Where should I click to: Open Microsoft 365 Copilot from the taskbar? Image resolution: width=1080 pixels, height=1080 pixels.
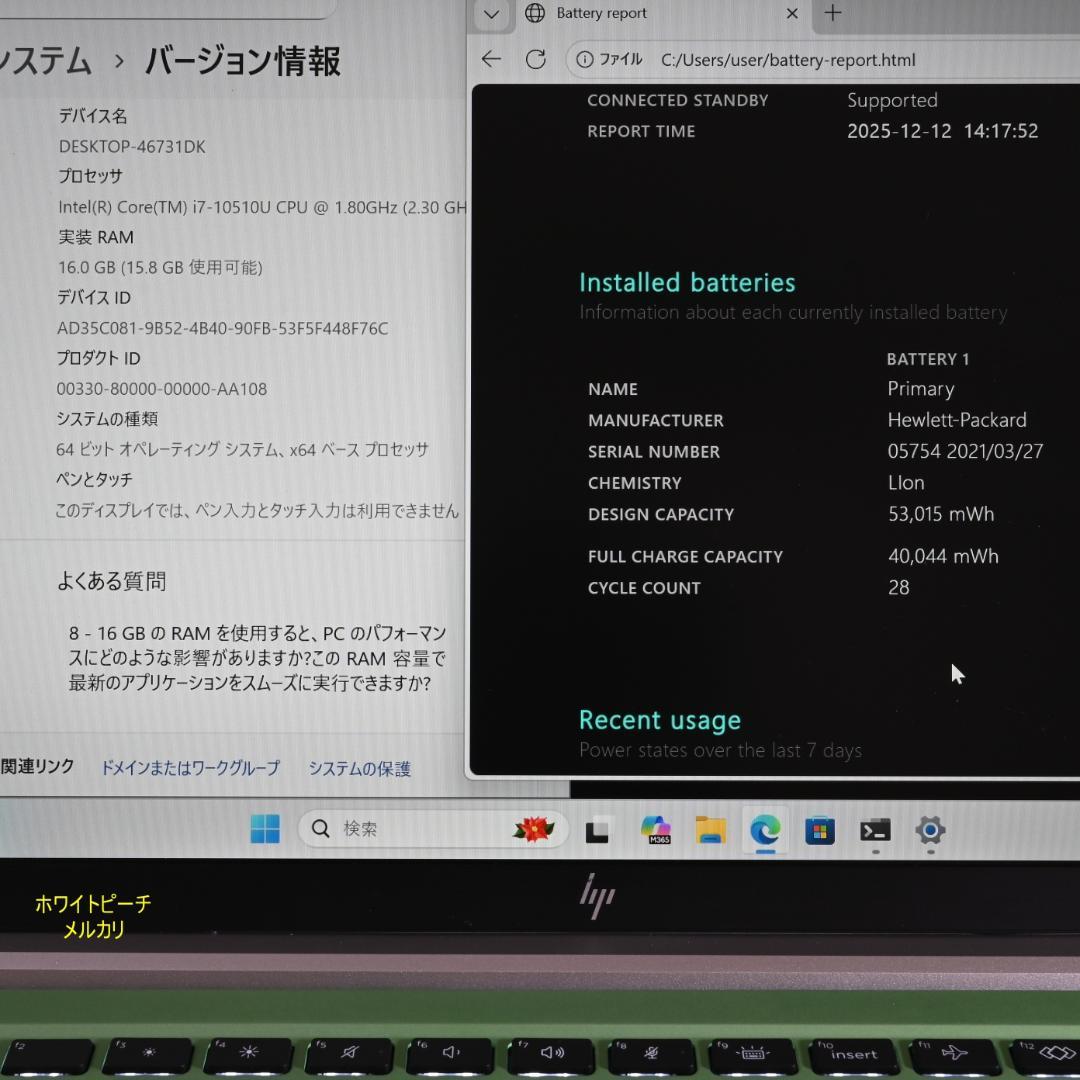pyautogui.click(x=655, y=830)
